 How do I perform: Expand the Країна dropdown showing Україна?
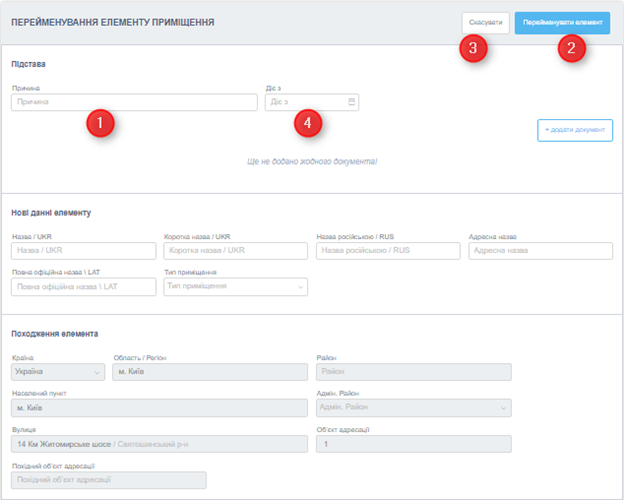[57, 372]
